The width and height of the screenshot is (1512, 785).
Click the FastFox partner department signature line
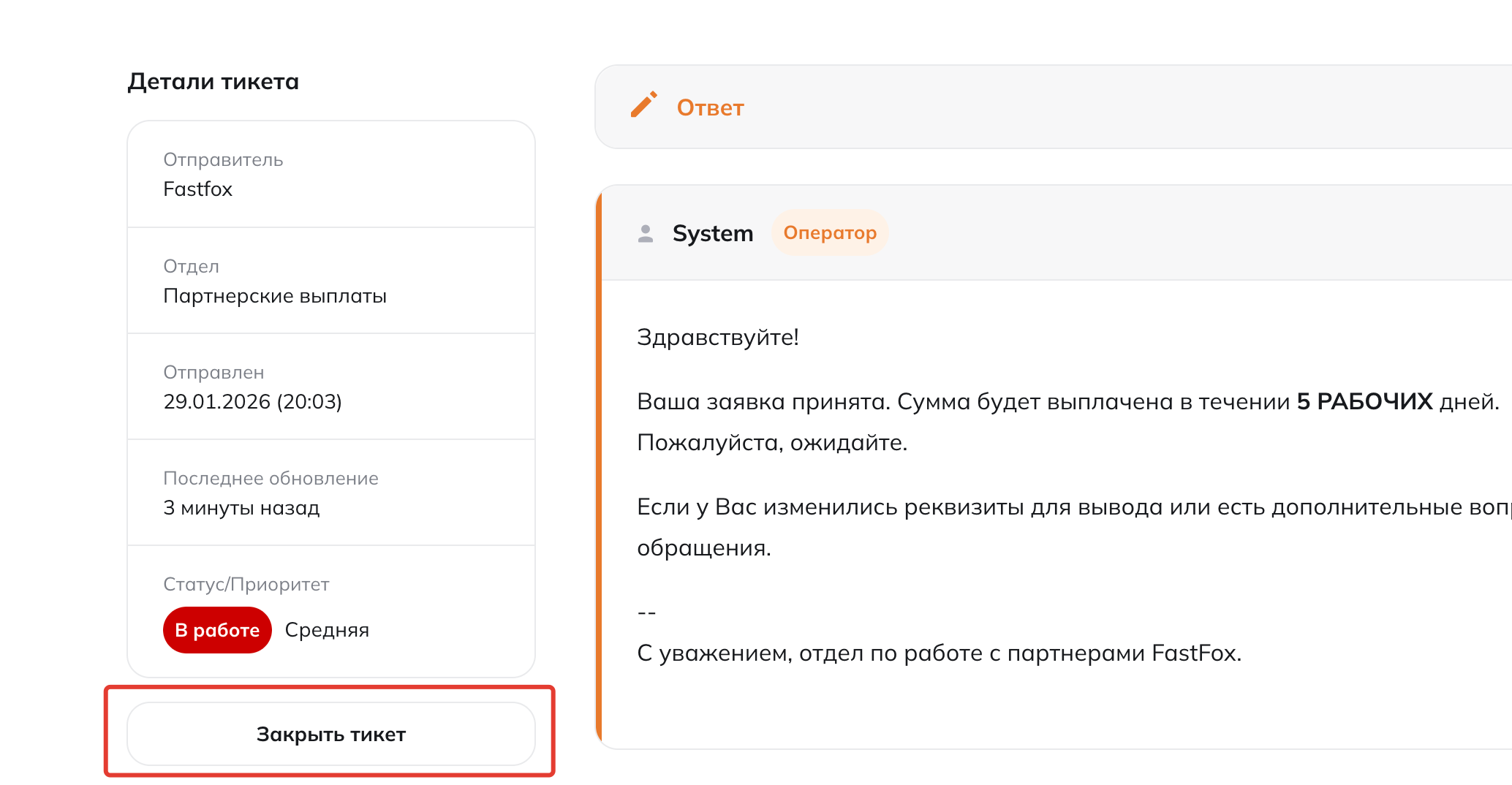coord(939,653)
